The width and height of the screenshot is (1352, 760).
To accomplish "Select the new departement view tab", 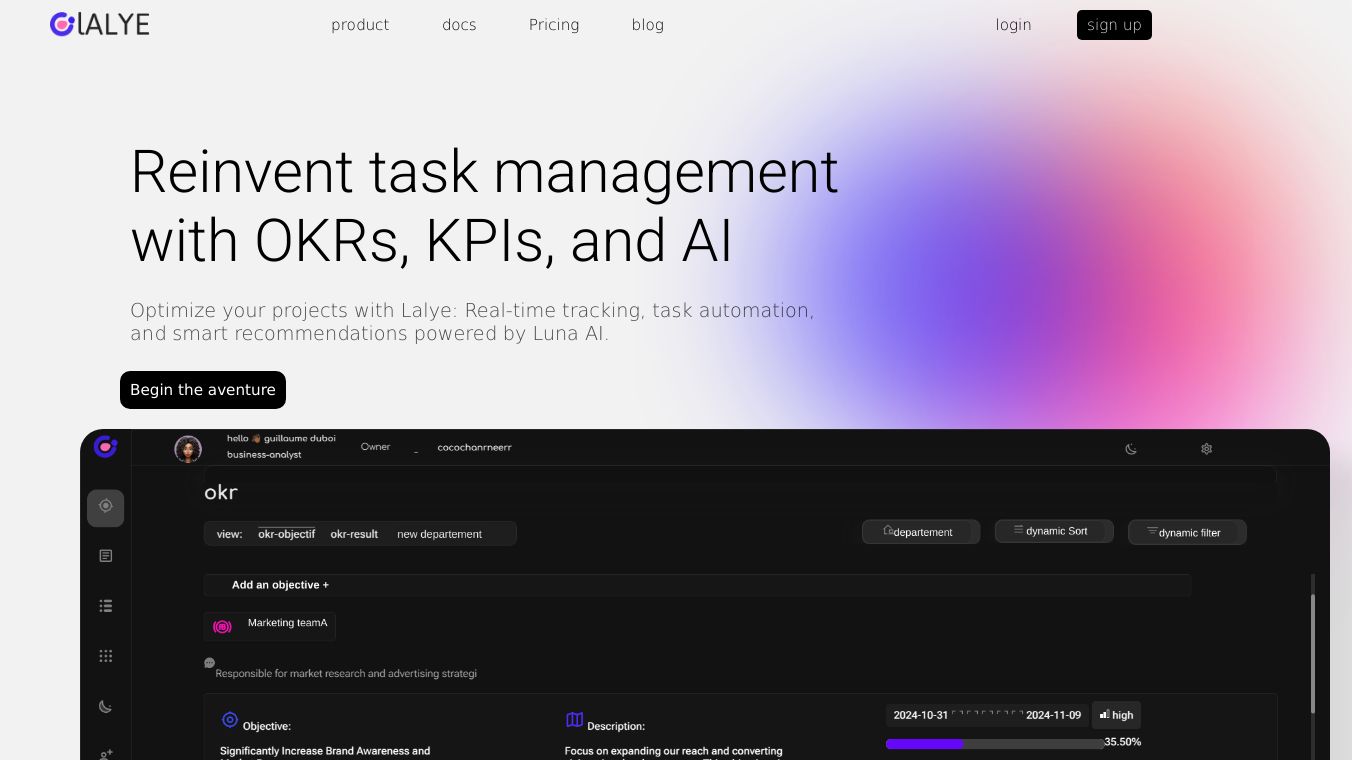I will pos(439,534).
